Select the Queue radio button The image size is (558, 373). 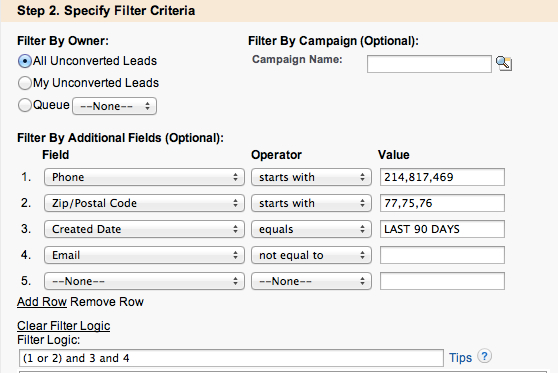[x=25, y=105]
